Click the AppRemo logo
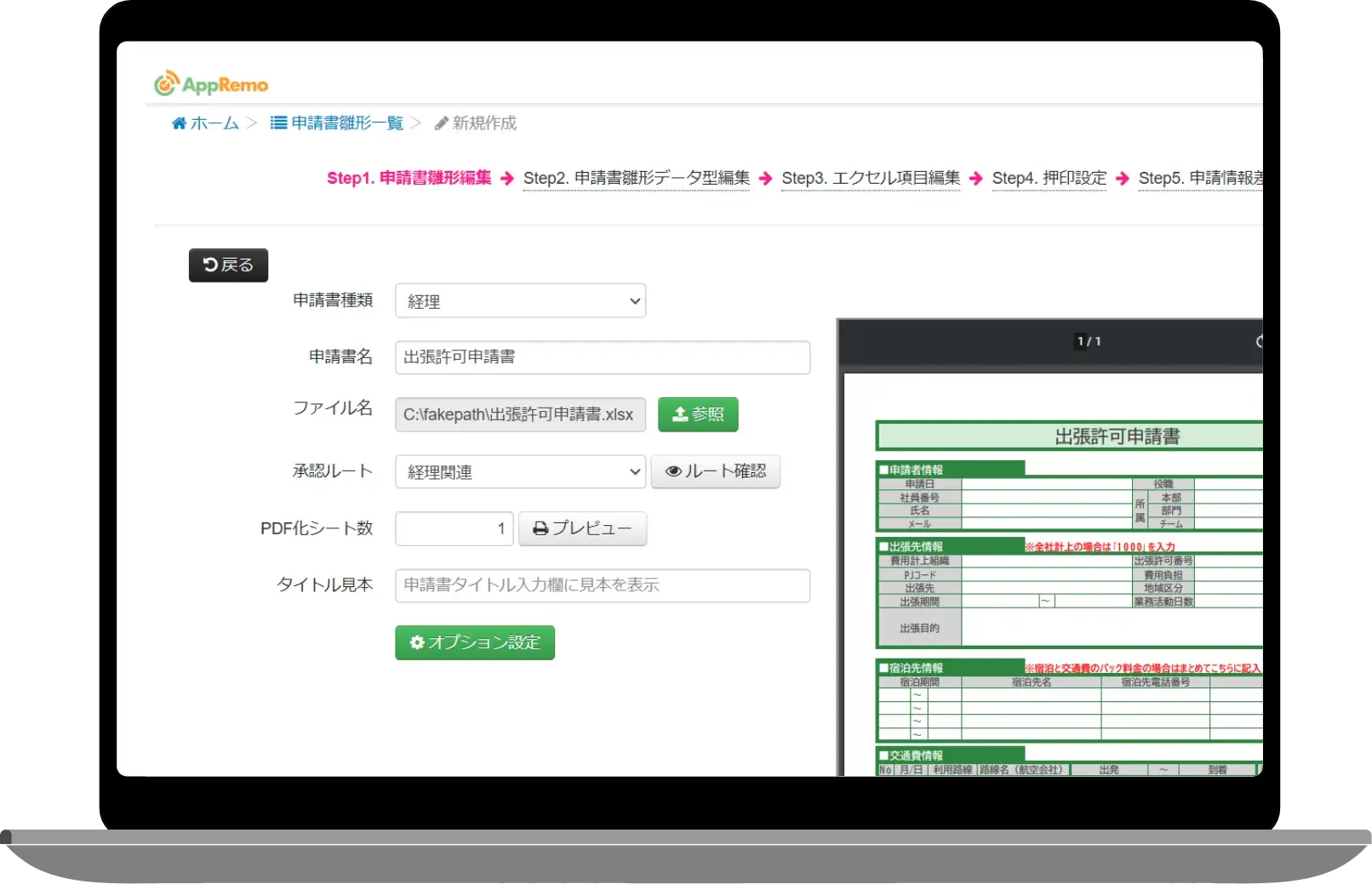 211,83
